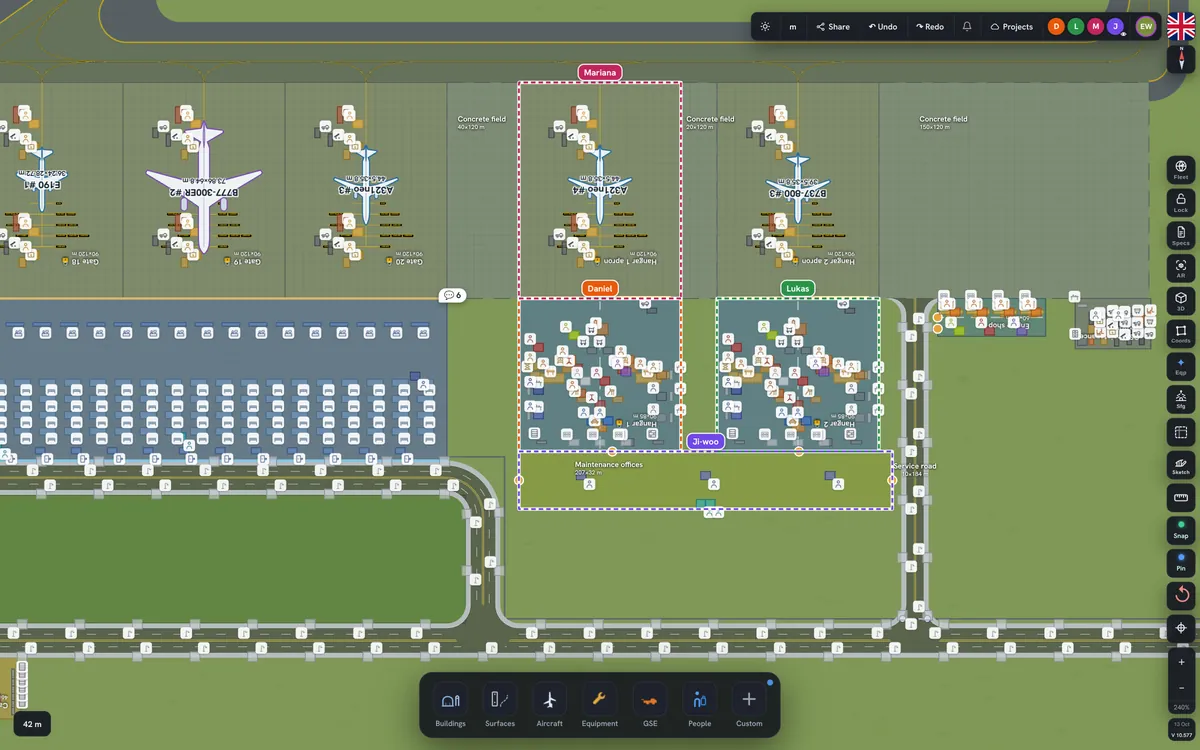
Task: Open the Fleet globe panel
Action: pos(1181,170)
